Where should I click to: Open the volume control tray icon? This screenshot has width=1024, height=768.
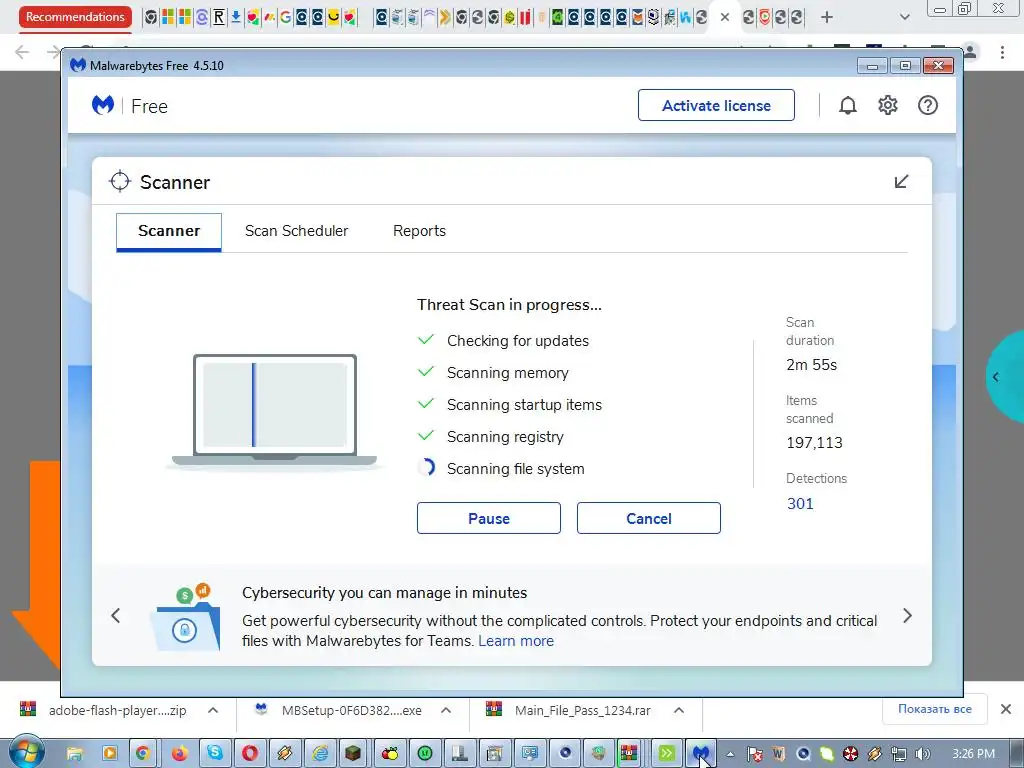click(x=922, y=754)
